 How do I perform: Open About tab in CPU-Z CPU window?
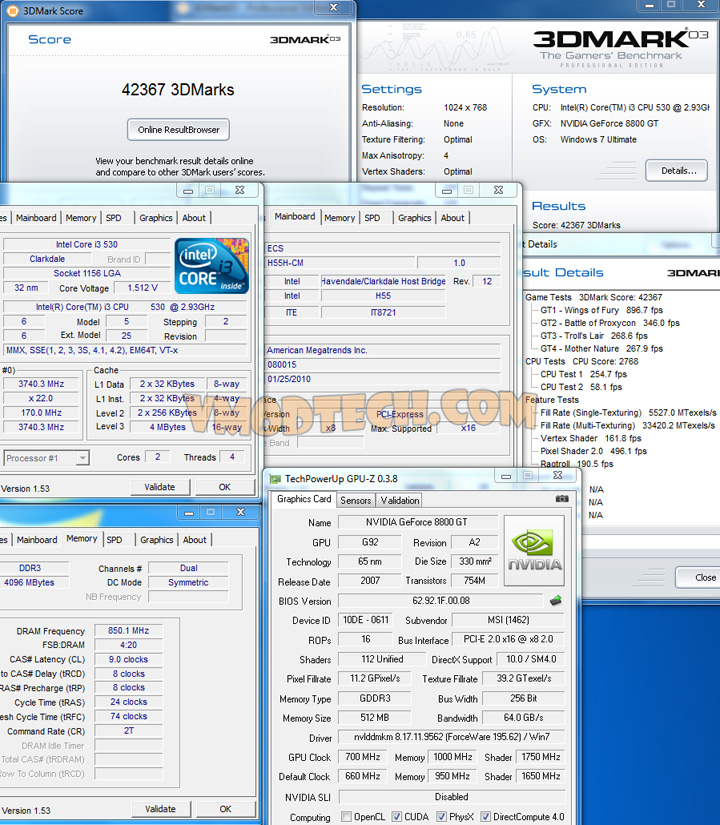[x=194, y=218]
